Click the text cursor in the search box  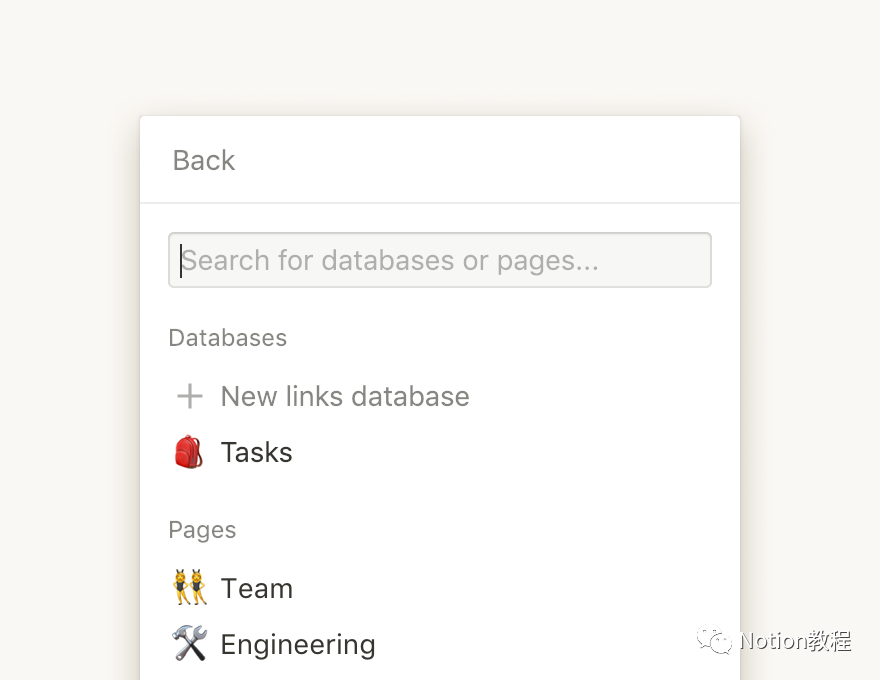coord(181,260)
